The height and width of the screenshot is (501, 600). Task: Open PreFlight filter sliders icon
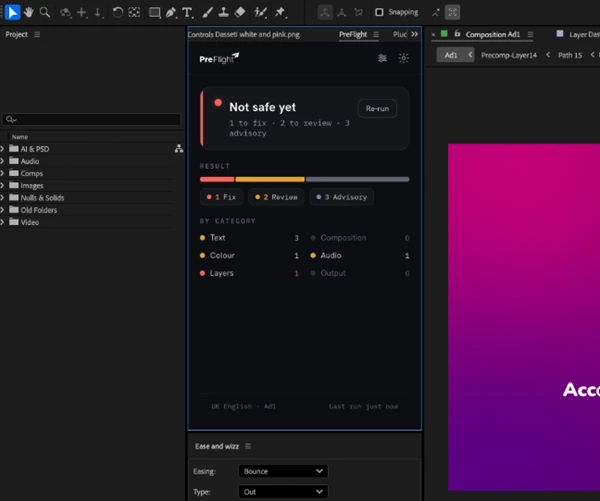[382, 58]
